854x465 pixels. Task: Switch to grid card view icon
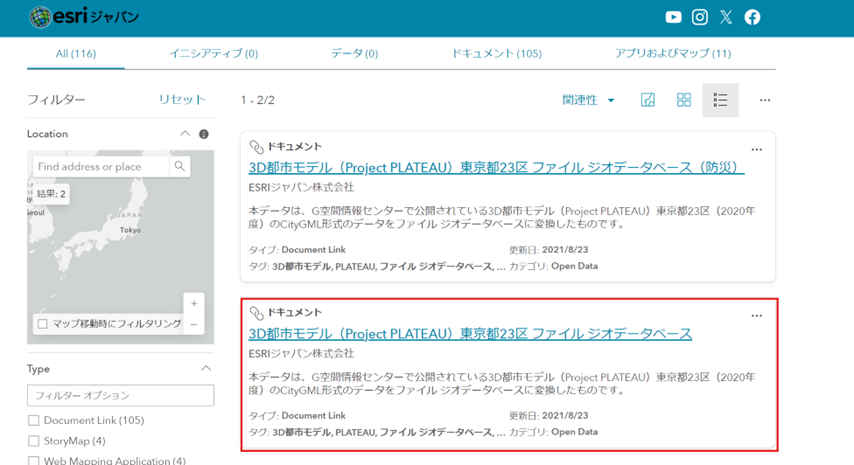pos(684,100)
